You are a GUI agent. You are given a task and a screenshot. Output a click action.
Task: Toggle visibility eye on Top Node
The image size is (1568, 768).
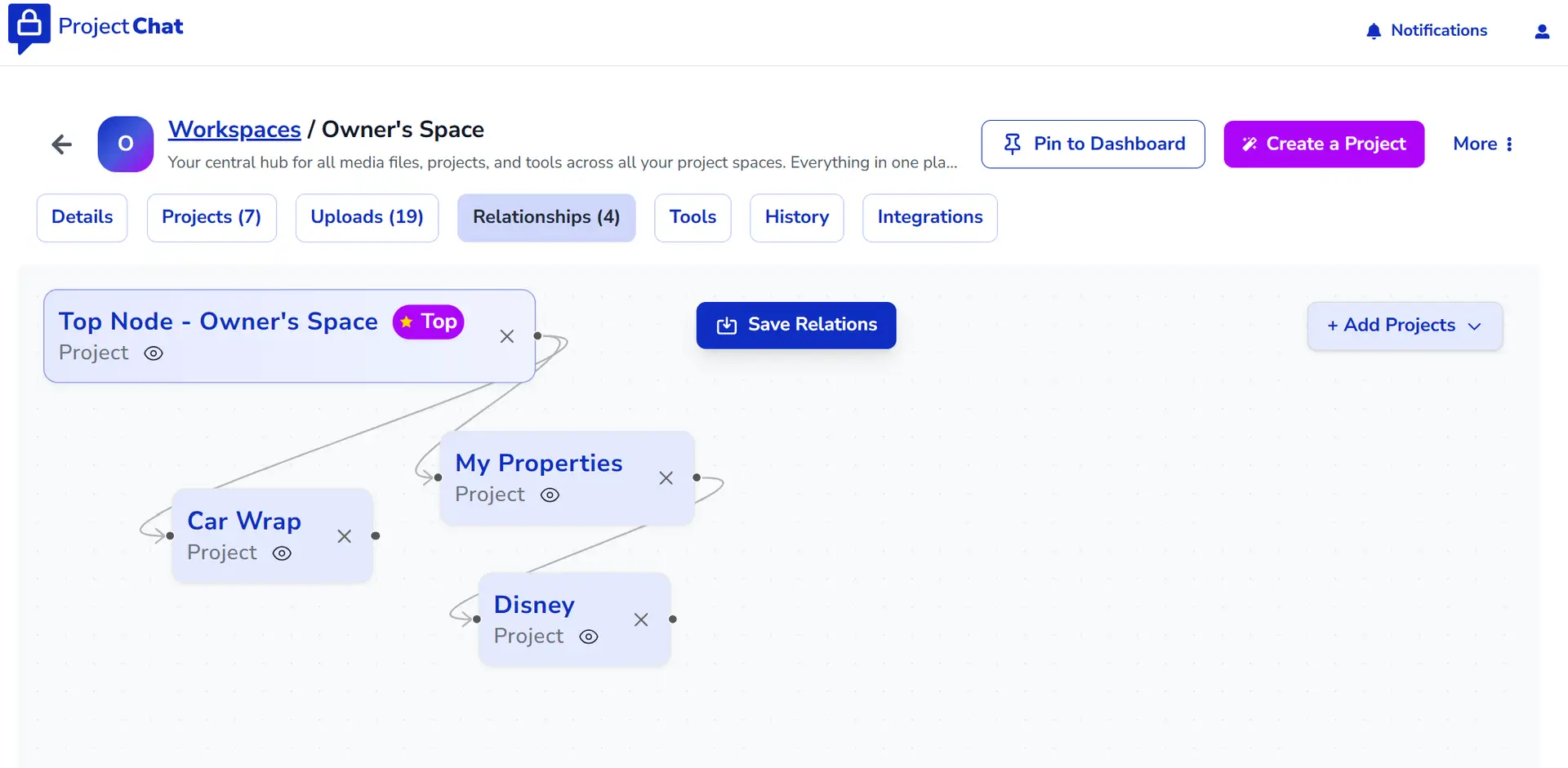click(154, 353)
